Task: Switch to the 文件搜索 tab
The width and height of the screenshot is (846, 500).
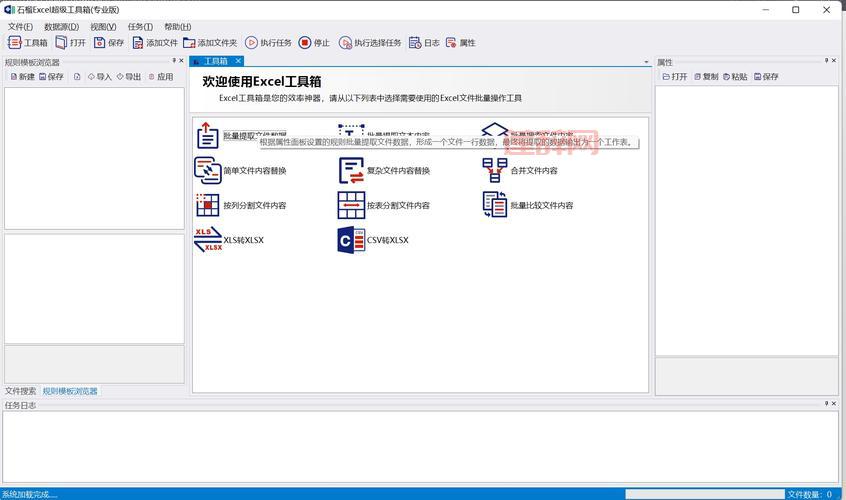Action: (x=20, y=391)
